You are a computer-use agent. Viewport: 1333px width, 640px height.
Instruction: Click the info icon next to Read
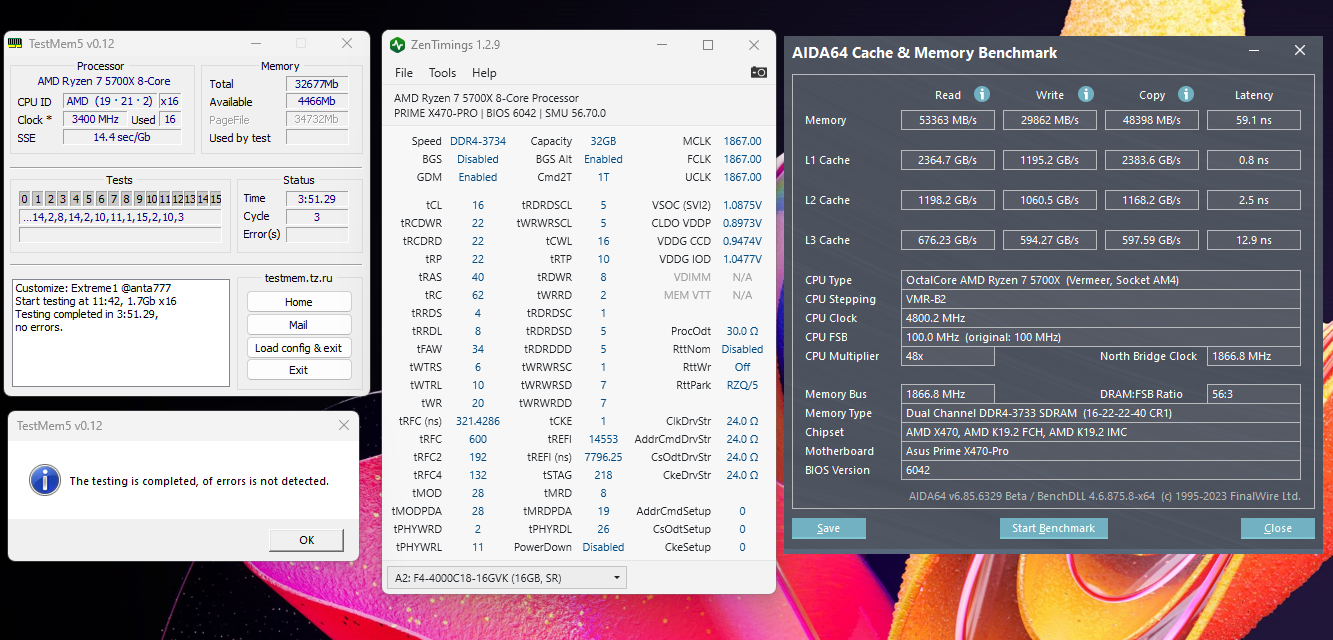pyautogui.click(x=982, y=94)
